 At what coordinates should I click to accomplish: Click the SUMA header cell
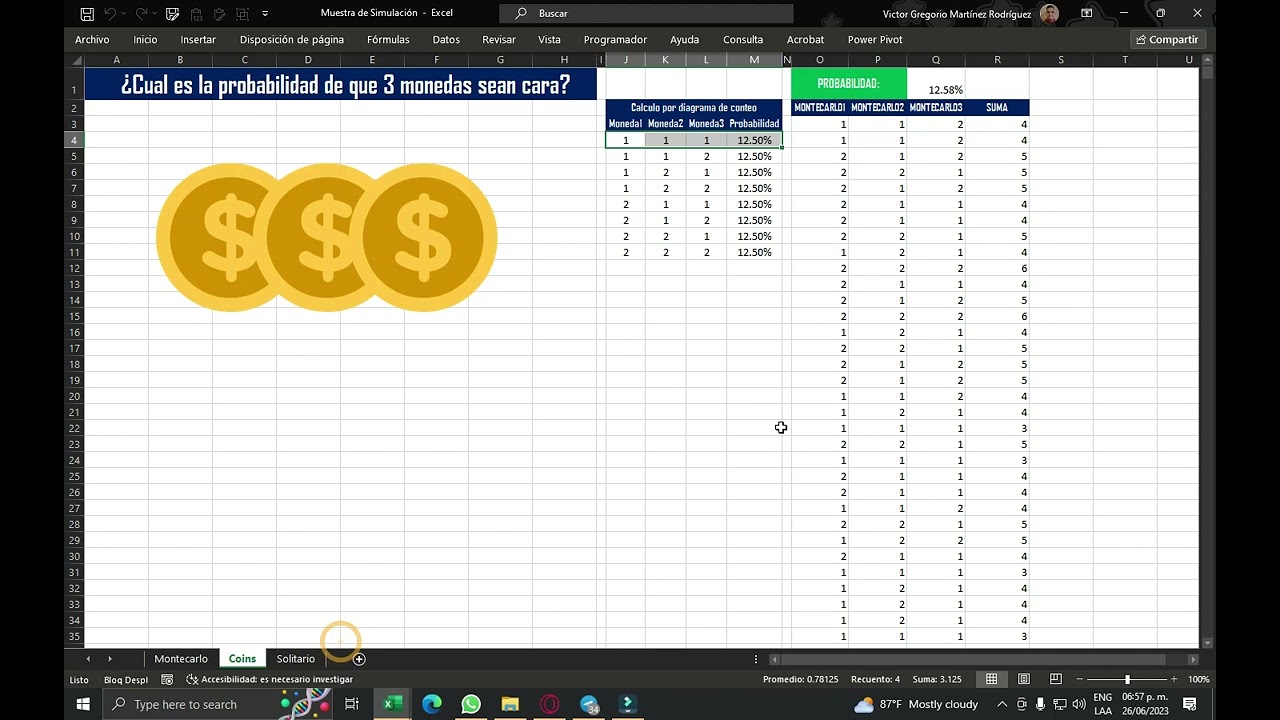(997, 108)
